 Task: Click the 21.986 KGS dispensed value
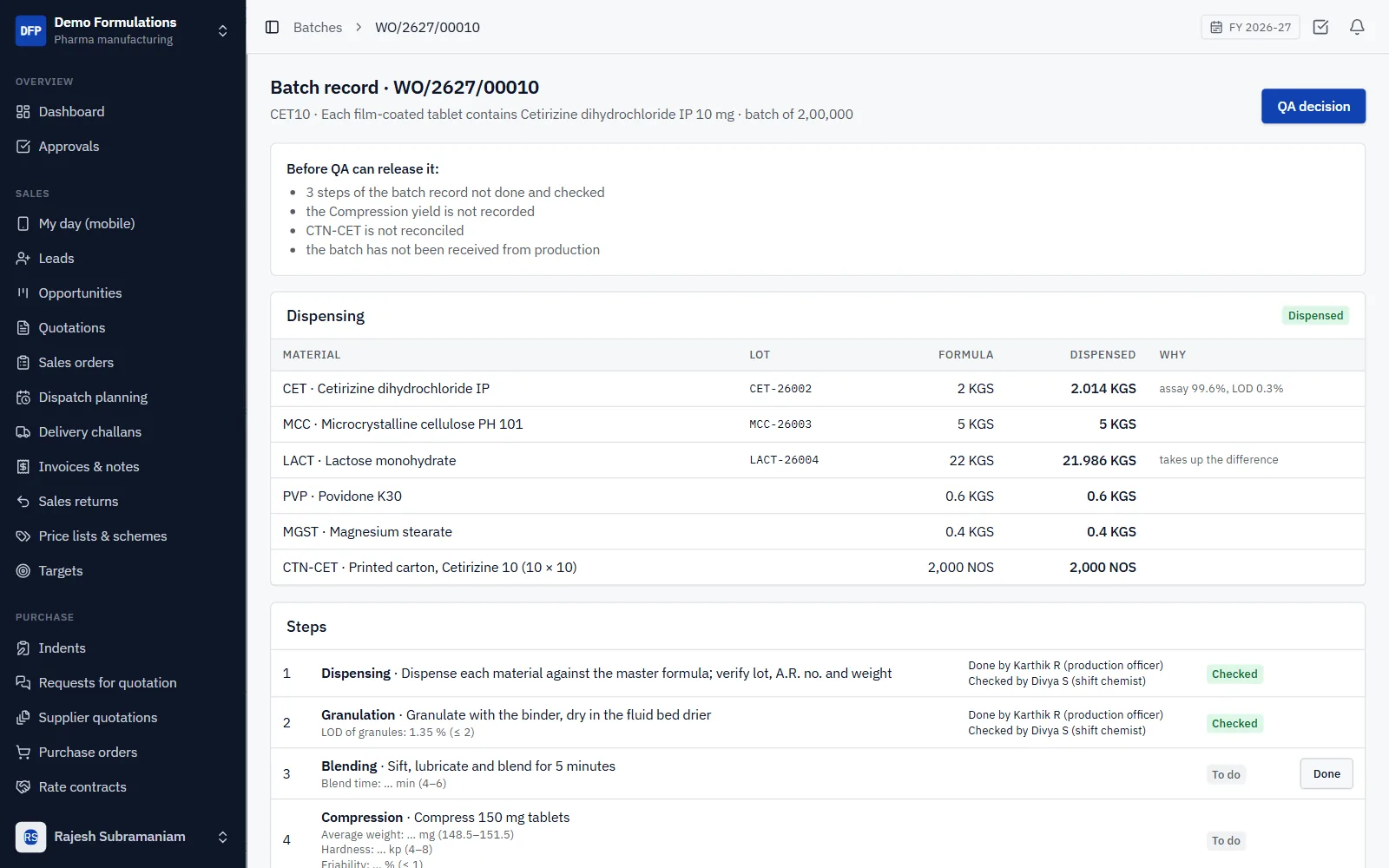[x=1099, y=460]
